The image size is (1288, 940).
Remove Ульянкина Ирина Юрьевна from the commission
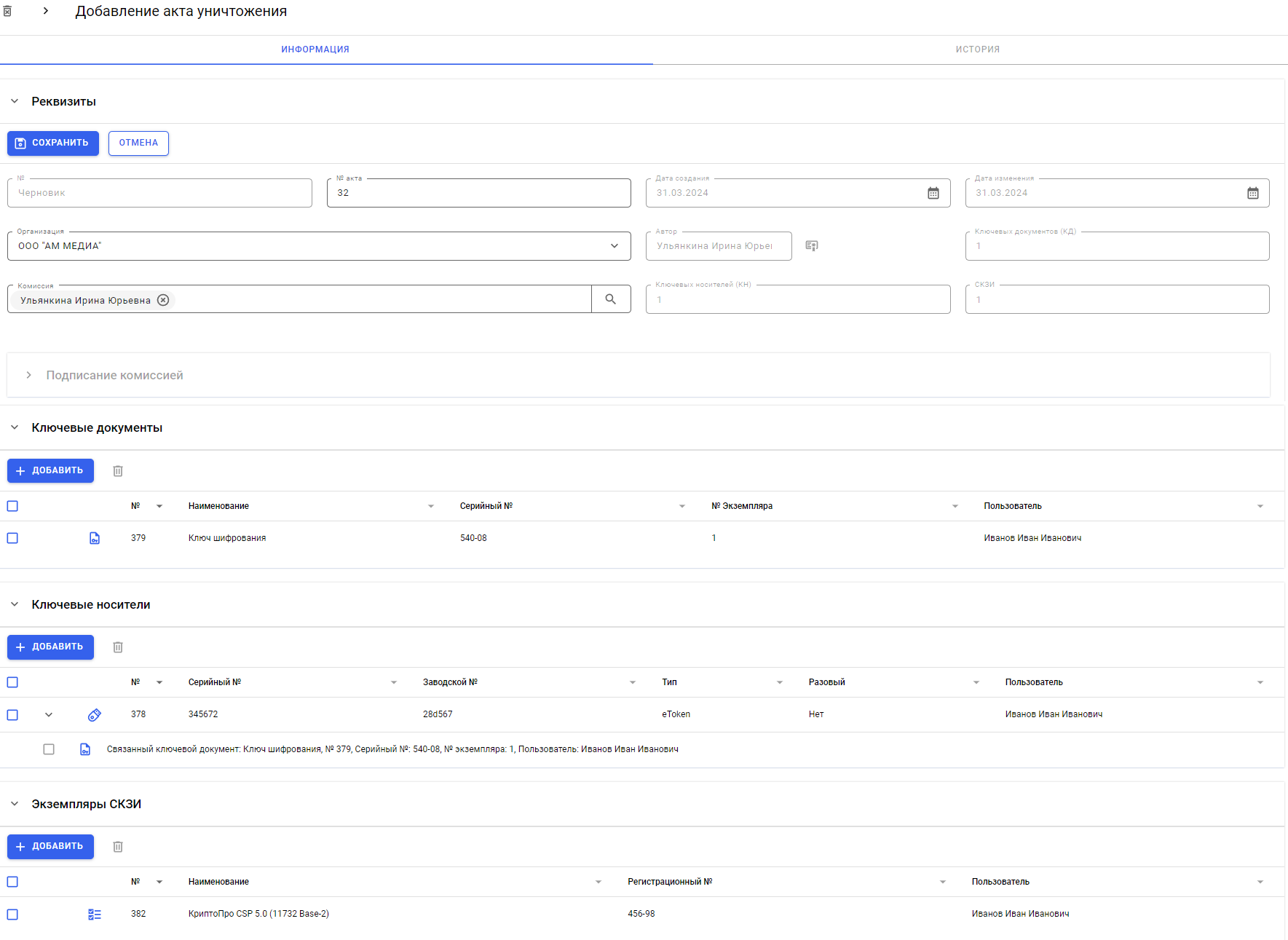click(163, 300)
